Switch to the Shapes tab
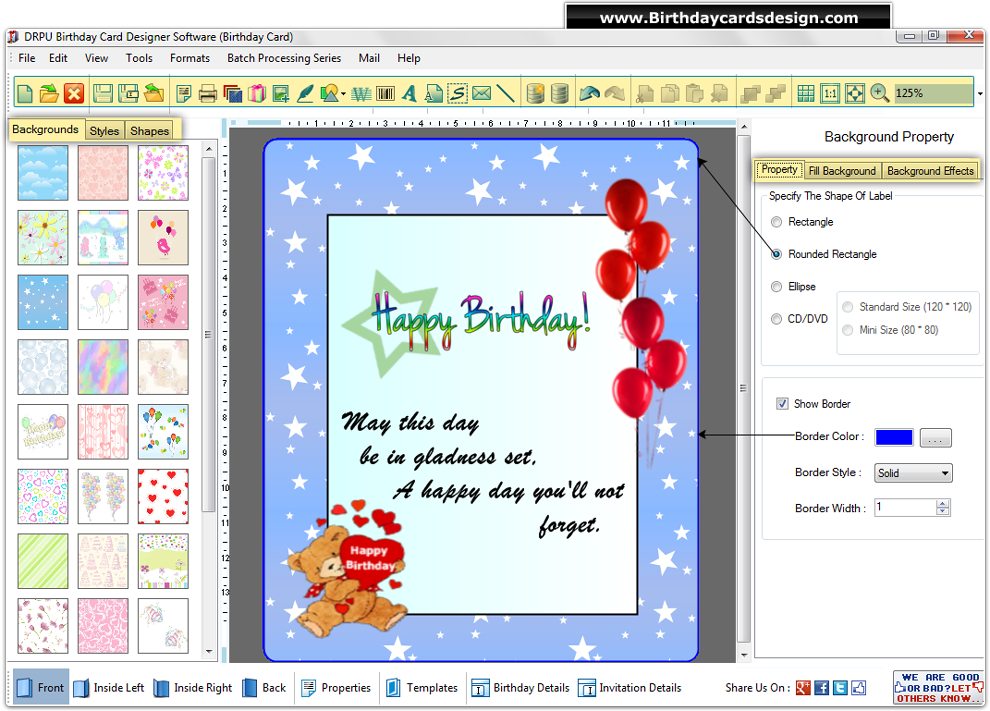Viewport: 990px width, 711px height. click(x=149, y=130)
